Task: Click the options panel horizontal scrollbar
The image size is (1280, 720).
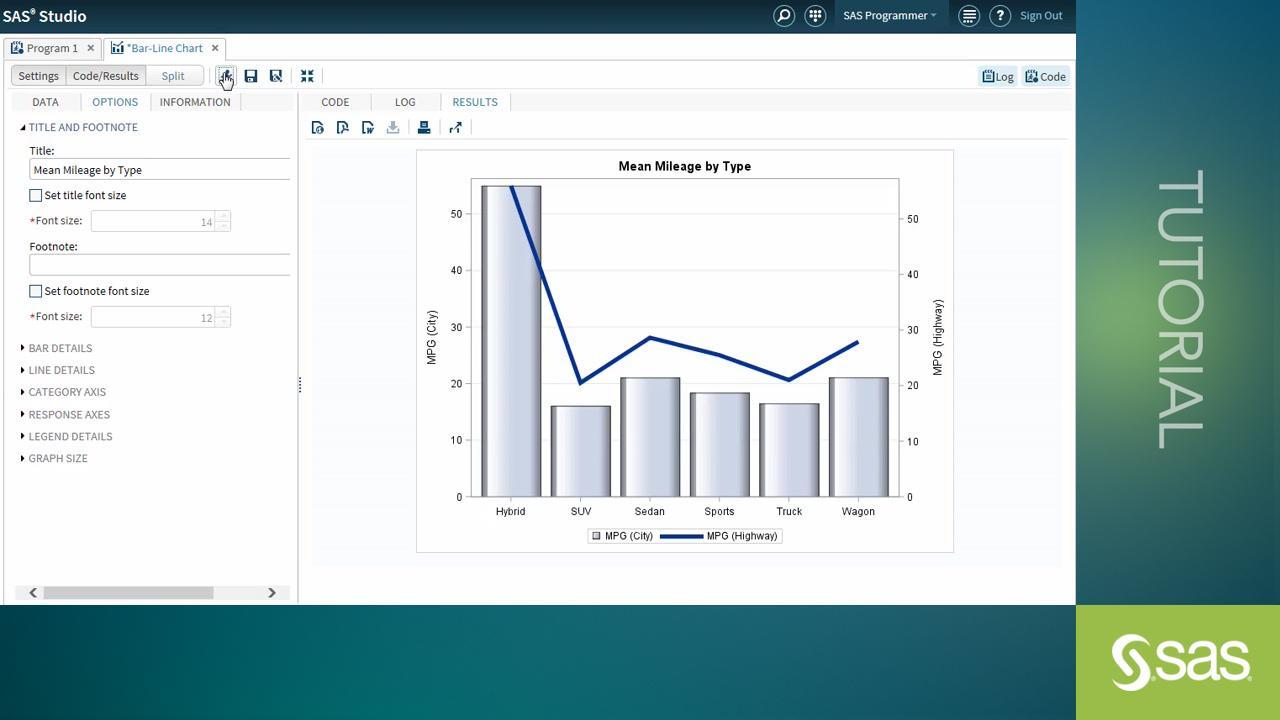Action: pos(128,593)
